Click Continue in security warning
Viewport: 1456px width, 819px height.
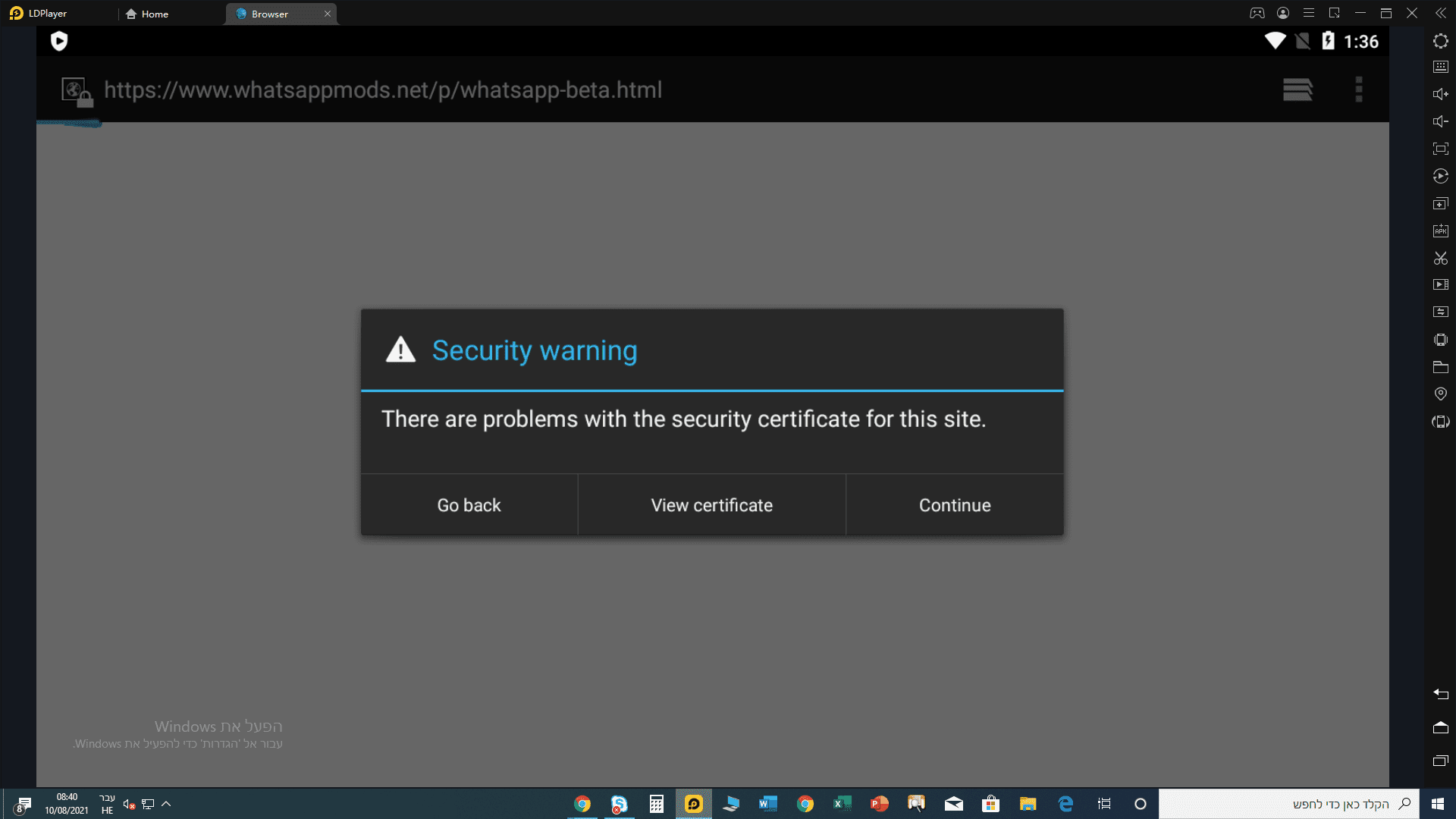pyautogui.click(x=955, y=505)
